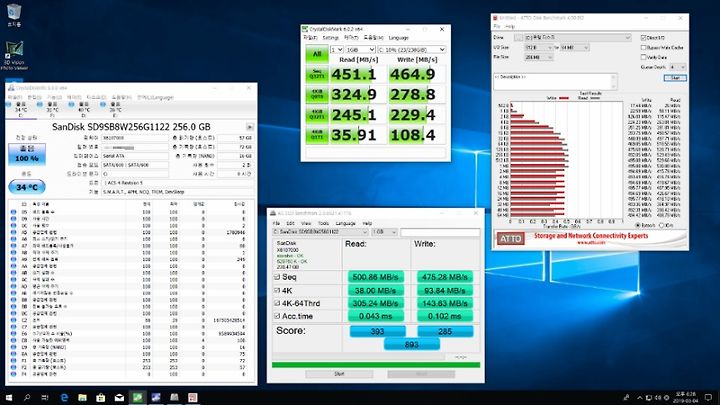Screen dimensions: 720x405
Task: Open the File Size 256 MB dropdown in ATTO
Action: click(538, 57)
